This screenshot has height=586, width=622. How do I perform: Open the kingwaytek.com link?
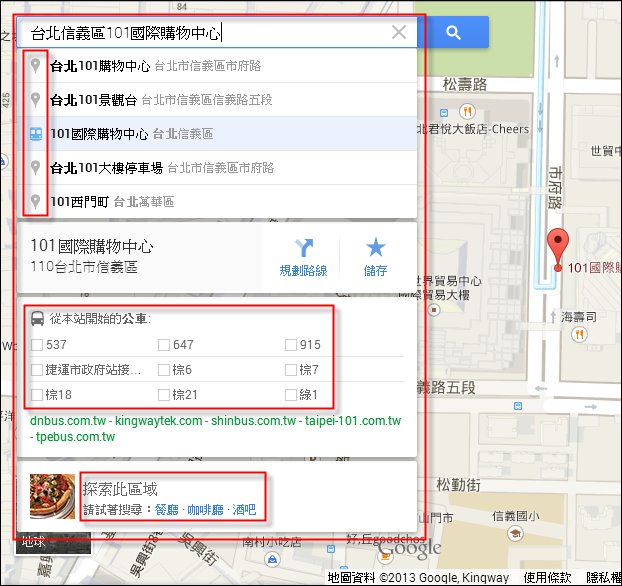[x=159, y=421]
